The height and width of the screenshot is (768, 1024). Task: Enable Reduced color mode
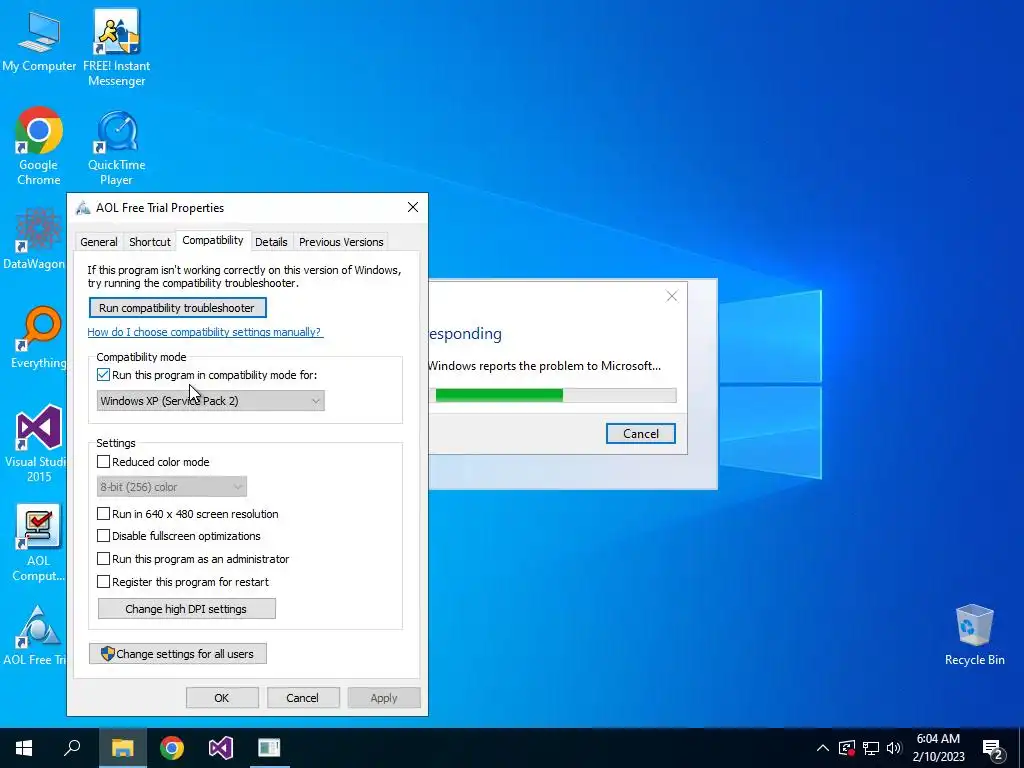pyautogui.click(x=103, y=462)
